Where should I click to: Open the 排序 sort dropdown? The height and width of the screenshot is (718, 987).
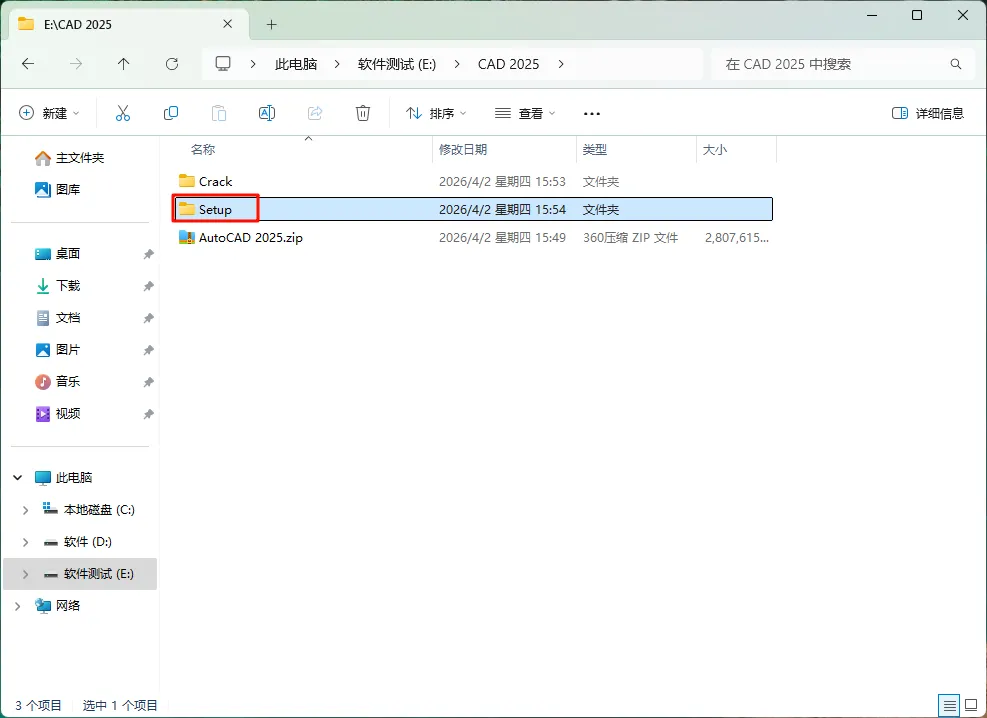pyautogui.click(x=436, y=113)
